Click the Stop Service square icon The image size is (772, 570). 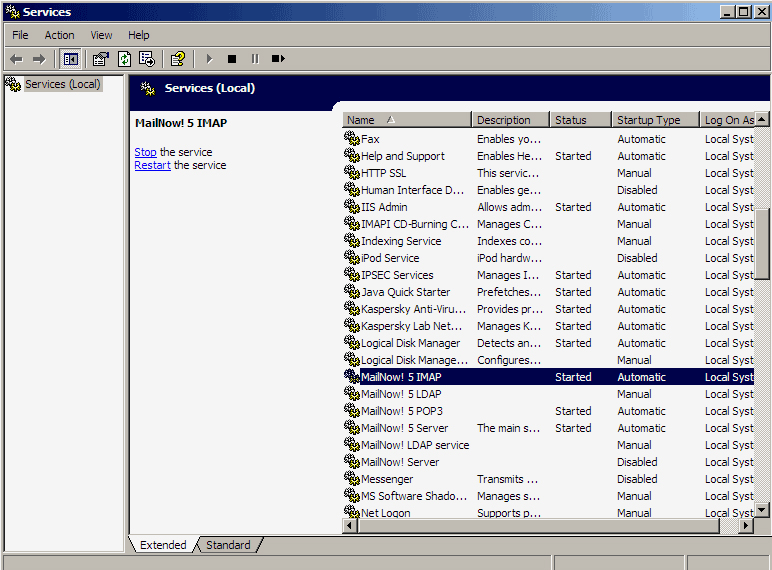232,59
